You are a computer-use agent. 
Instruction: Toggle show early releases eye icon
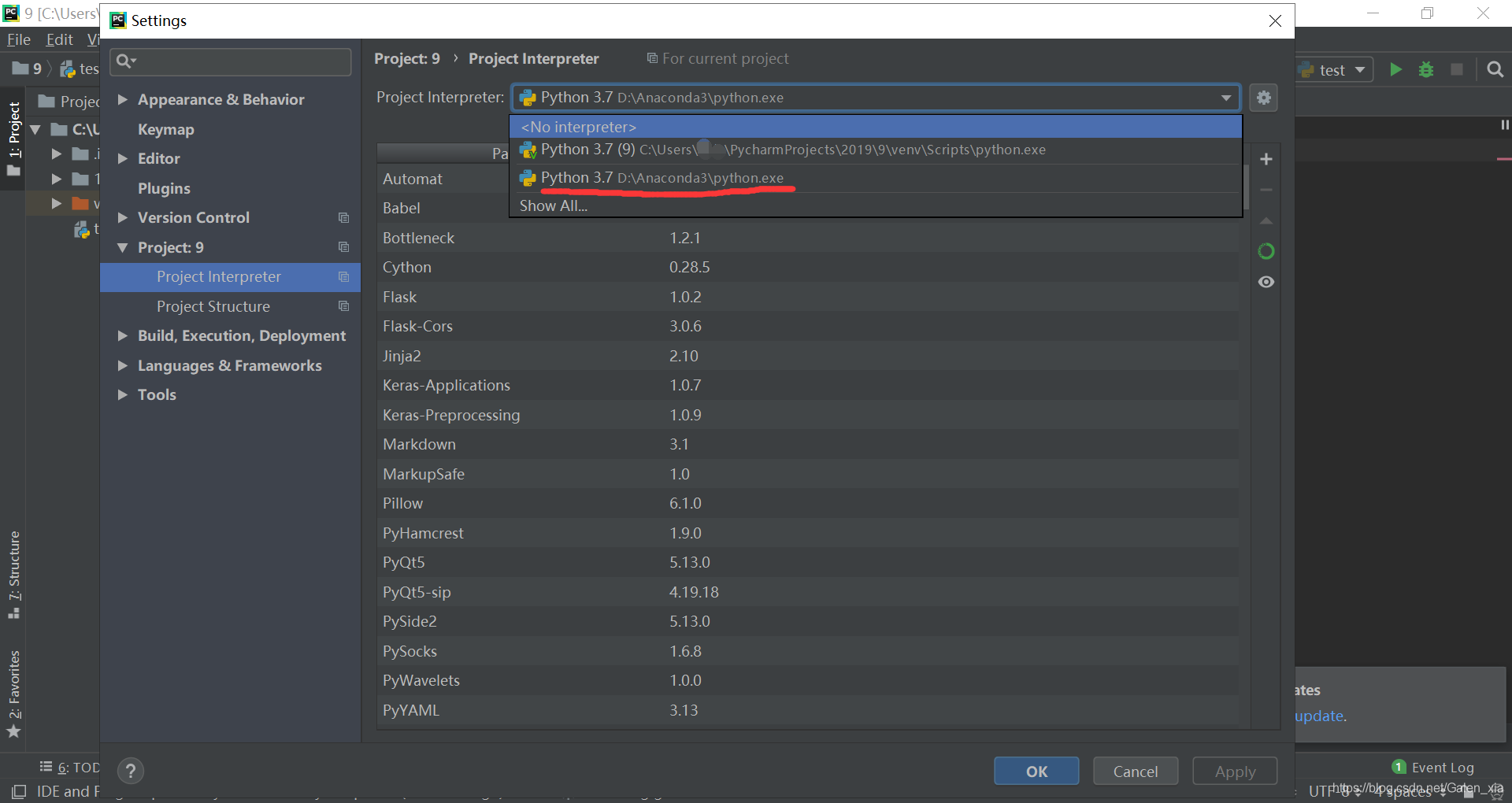1266,282
